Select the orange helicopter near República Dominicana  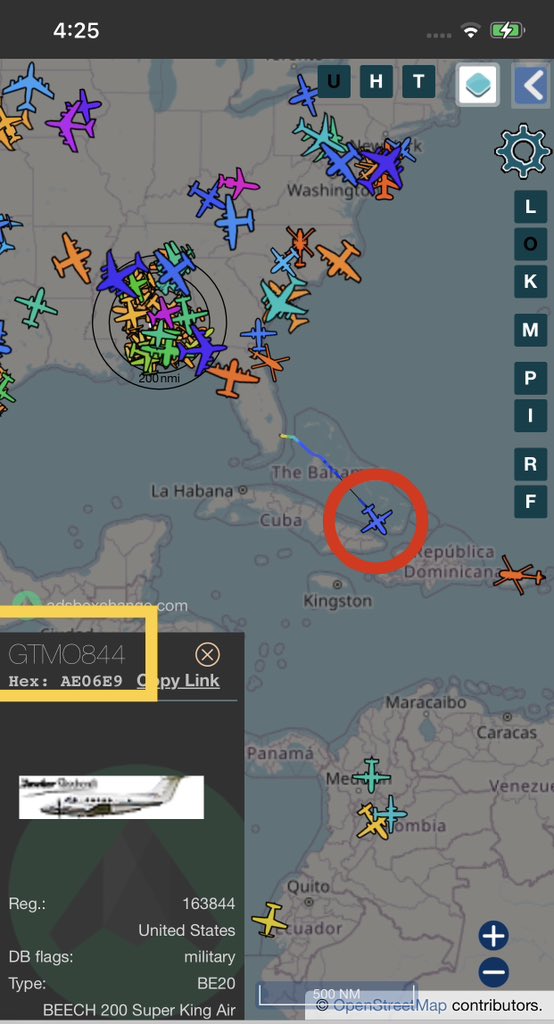[x=519, y=575]
